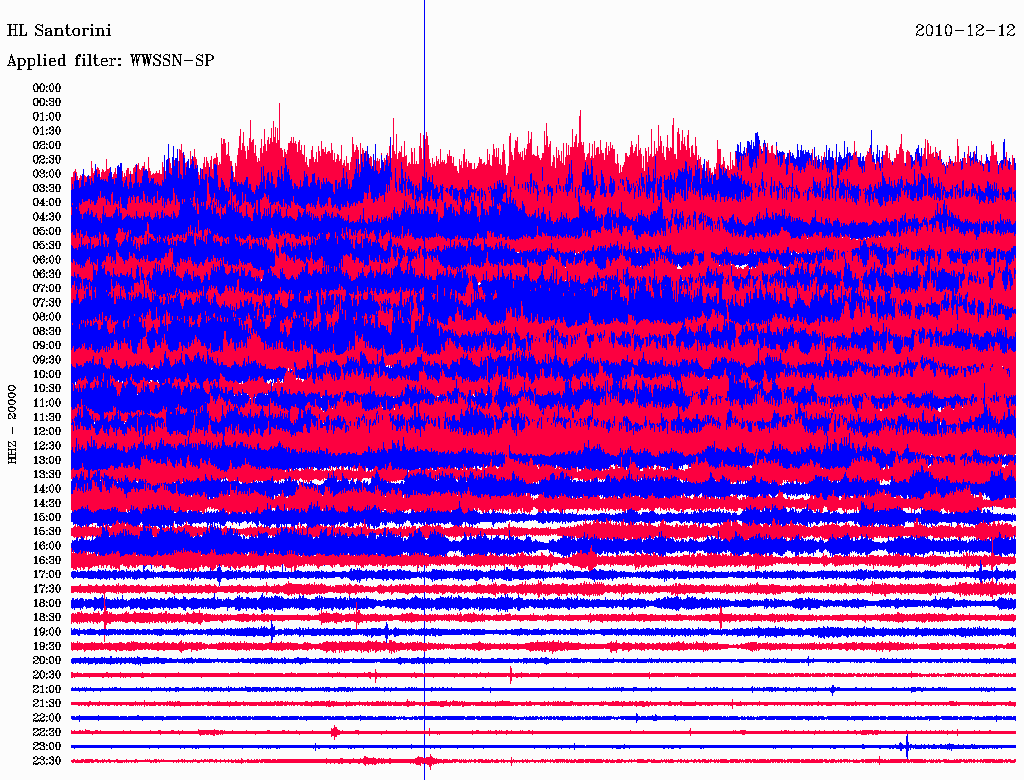The height and width of the screenshot is (780, 1024).
Task: Click the 14:00 time label
Action: pyautogui.click(x=47, y=489)
